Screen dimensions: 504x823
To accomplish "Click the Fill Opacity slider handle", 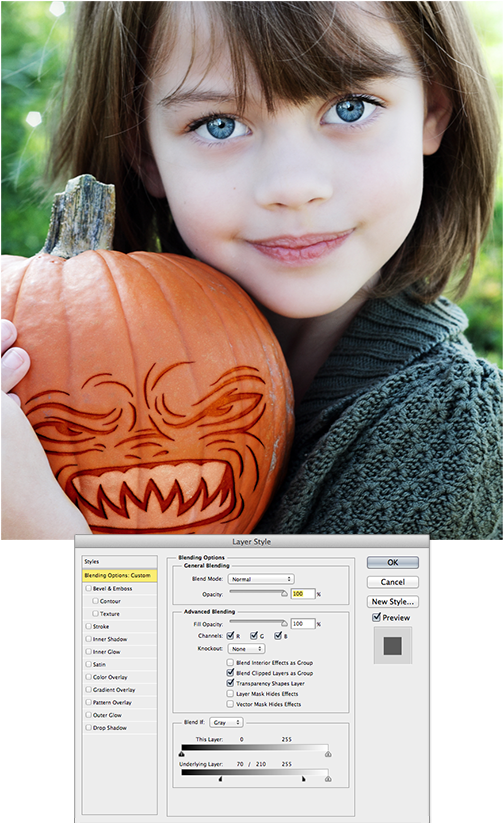I will [x=285, y=624].
